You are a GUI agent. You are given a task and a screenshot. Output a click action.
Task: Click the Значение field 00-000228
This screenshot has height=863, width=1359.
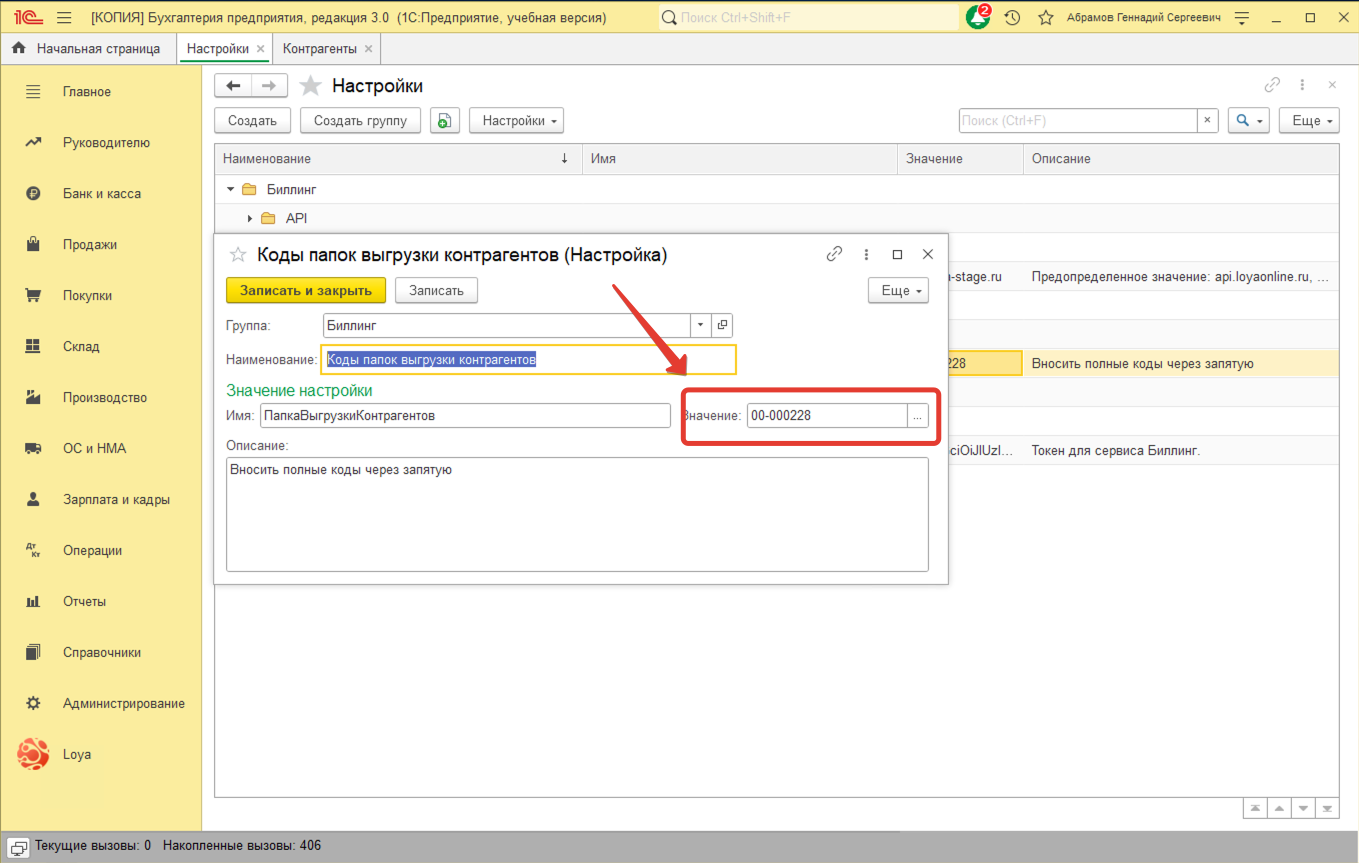(827, 415)
